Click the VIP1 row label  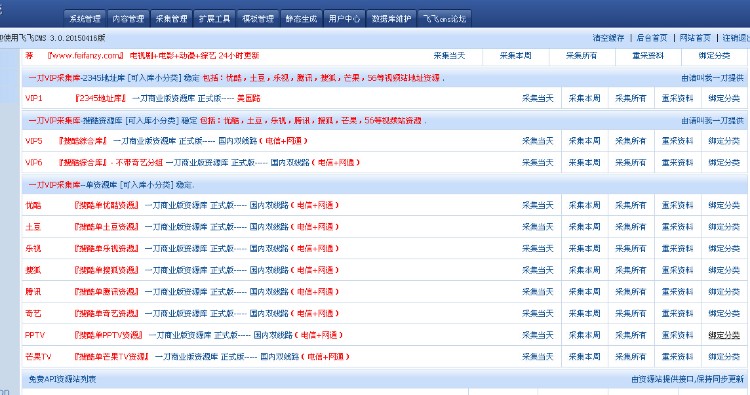coord(33,98)
